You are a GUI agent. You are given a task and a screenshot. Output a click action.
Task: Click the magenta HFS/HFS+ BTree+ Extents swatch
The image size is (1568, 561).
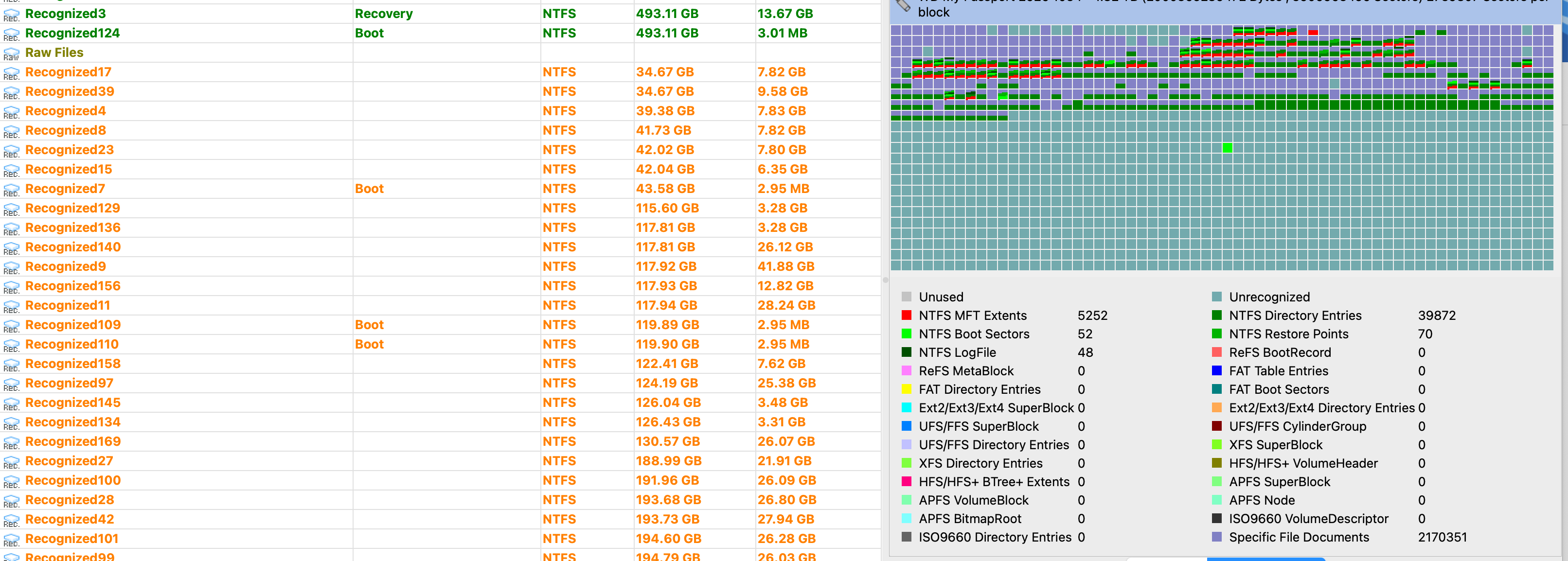907,481
